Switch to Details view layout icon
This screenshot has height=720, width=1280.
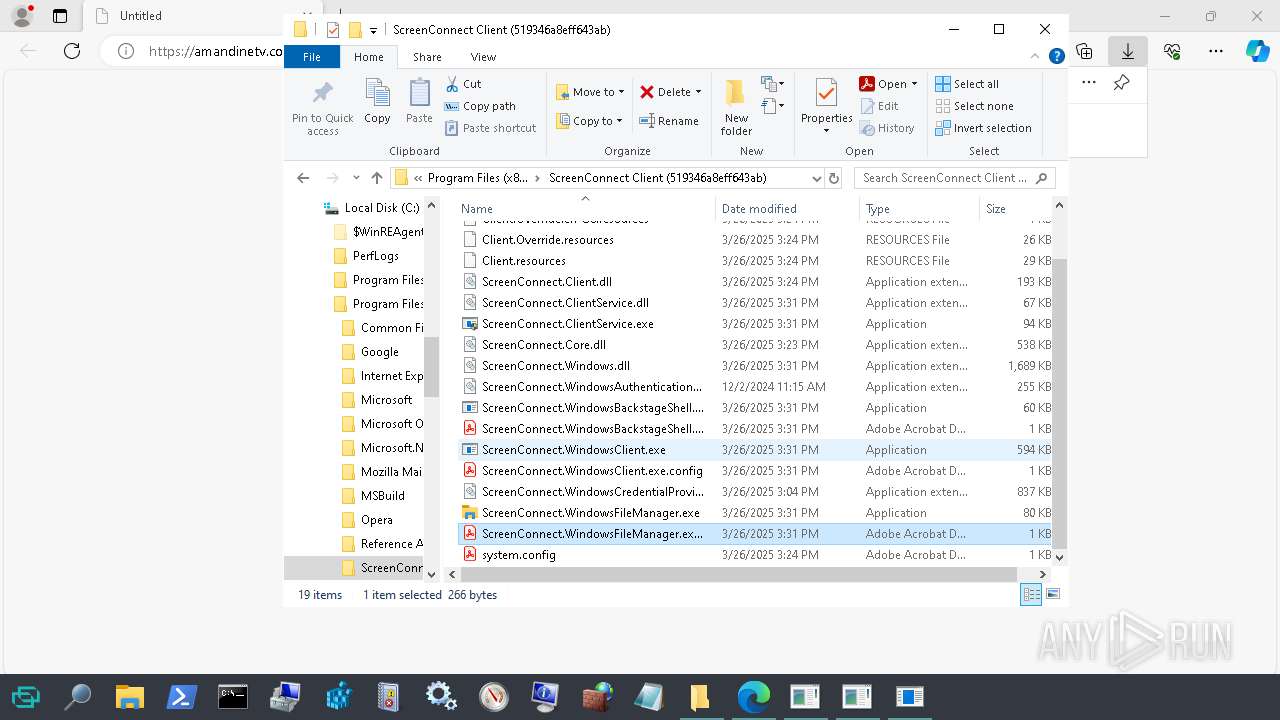click(x=1031, y=595)
